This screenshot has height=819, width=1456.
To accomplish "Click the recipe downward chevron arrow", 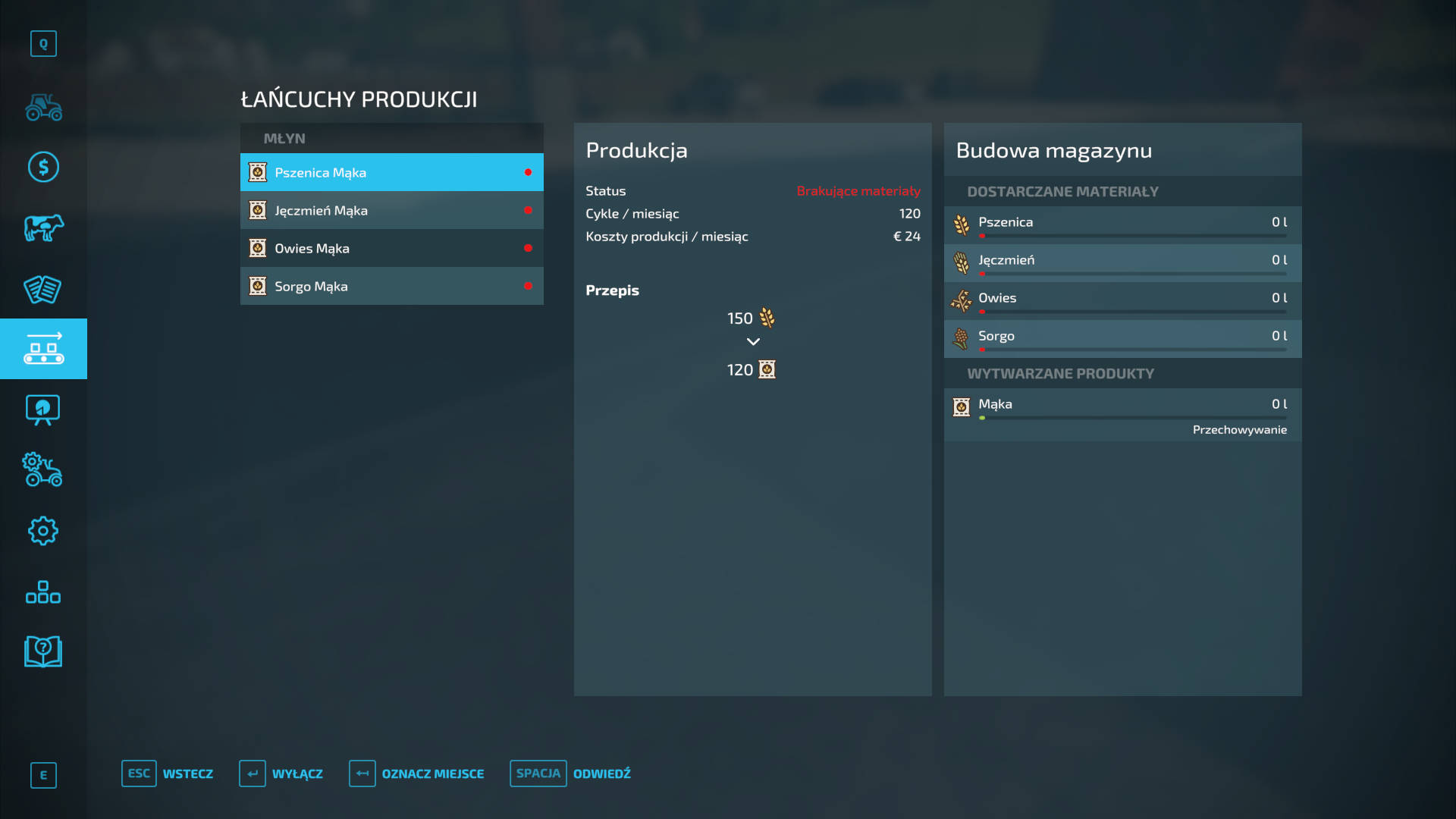I will 753,342.
